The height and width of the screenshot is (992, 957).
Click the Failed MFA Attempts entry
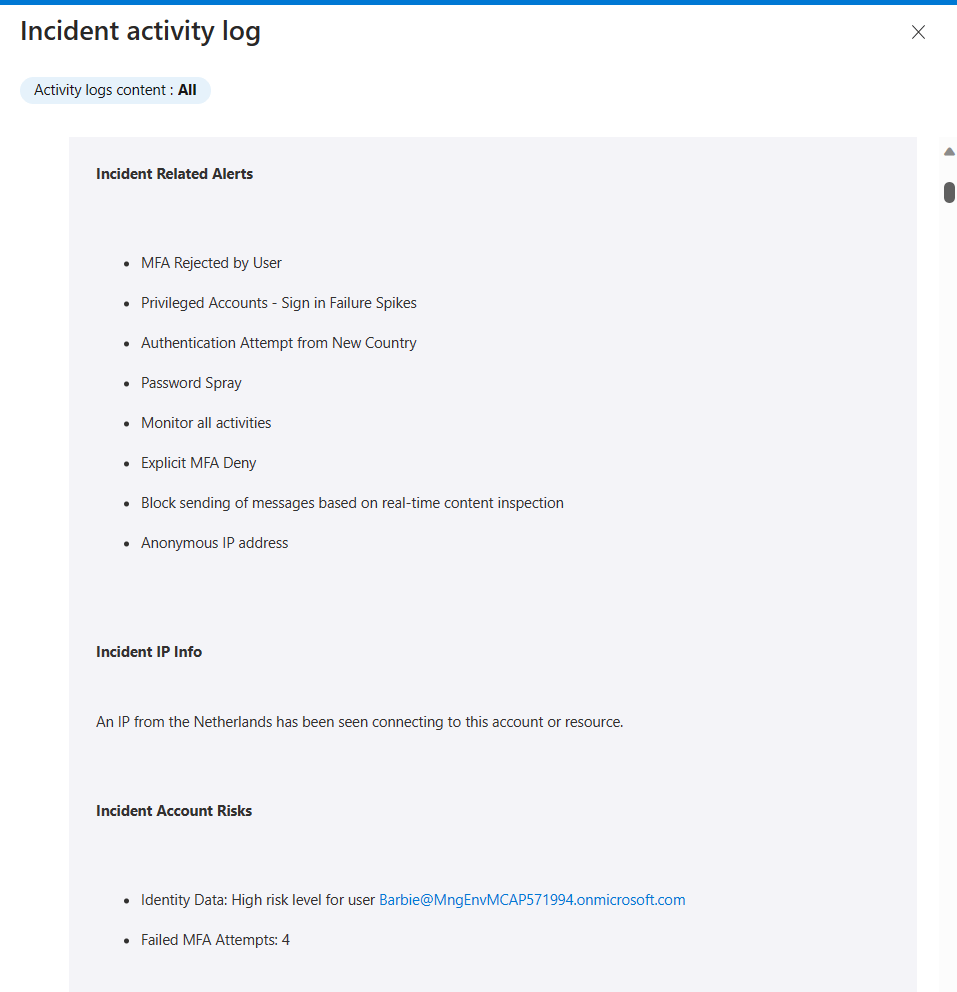click(x=215, y=940)
